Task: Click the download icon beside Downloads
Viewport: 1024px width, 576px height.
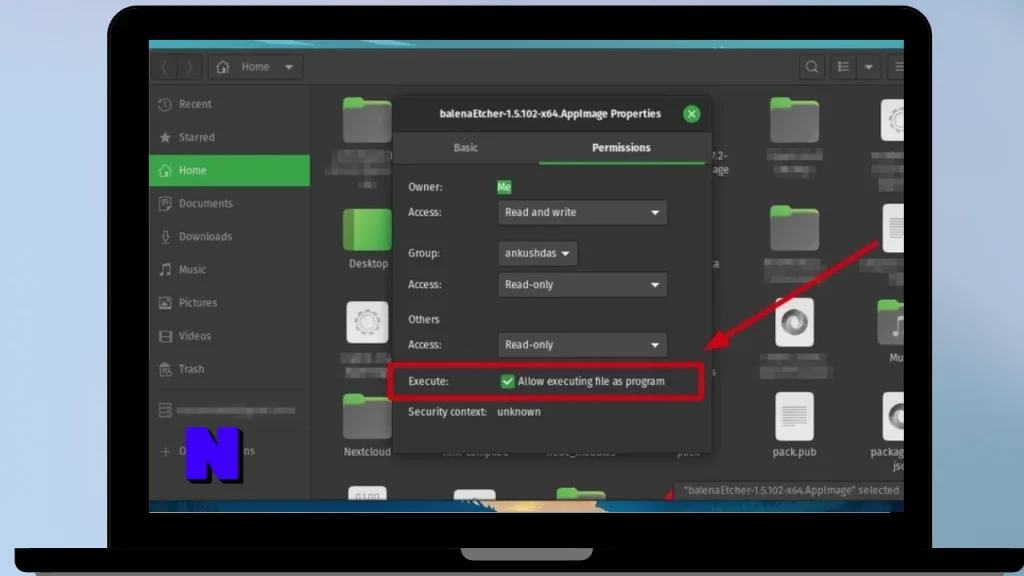Action: (165, 236)
